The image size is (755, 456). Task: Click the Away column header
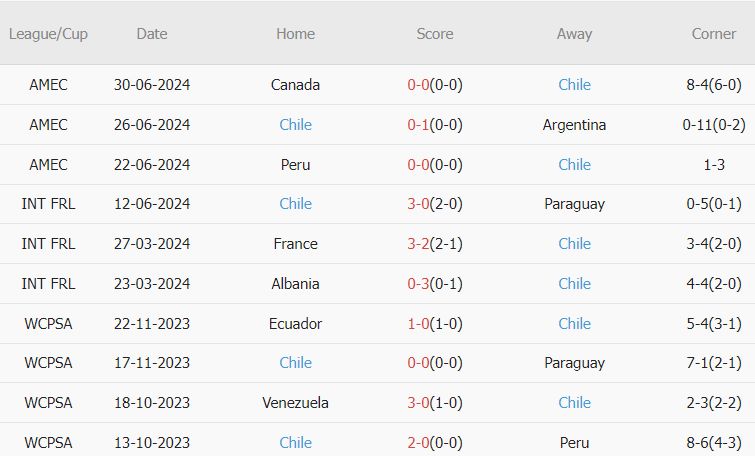click(574, 34)
